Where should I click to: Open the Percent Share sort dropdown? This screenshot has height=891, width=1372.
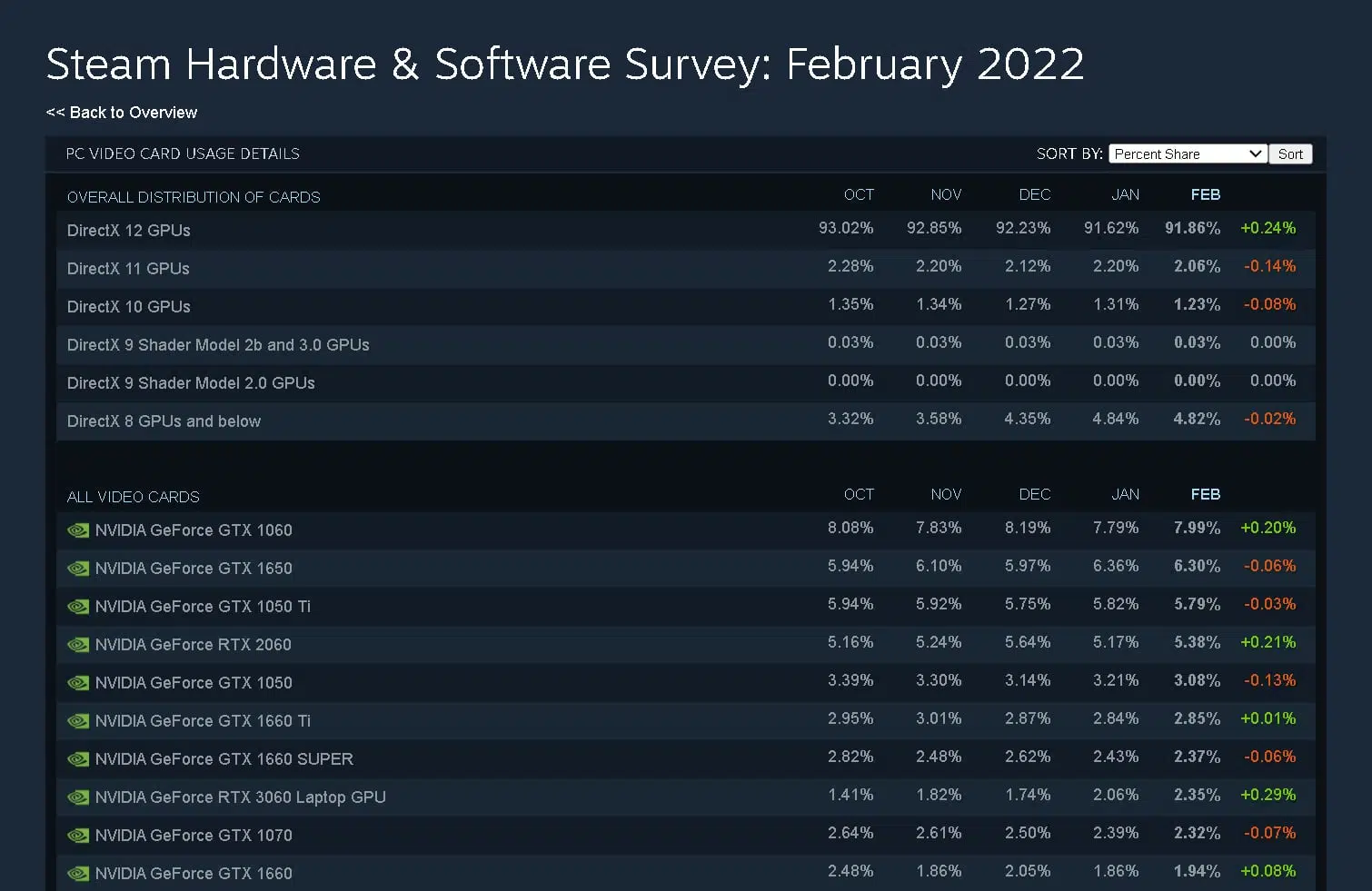(1186, 153)
